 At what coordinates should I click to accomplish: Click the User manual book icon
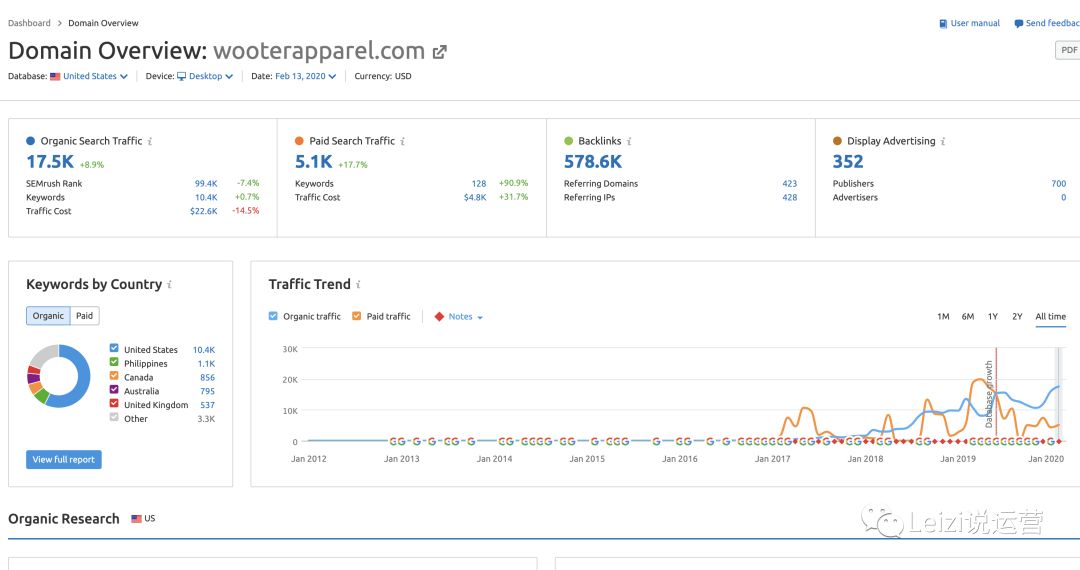click(943, 23)
